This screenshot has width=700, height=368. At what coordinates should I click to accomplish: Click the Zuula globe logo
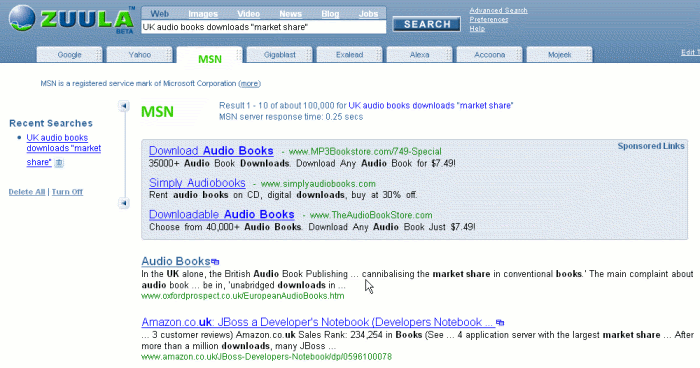[x=21, y=18]
